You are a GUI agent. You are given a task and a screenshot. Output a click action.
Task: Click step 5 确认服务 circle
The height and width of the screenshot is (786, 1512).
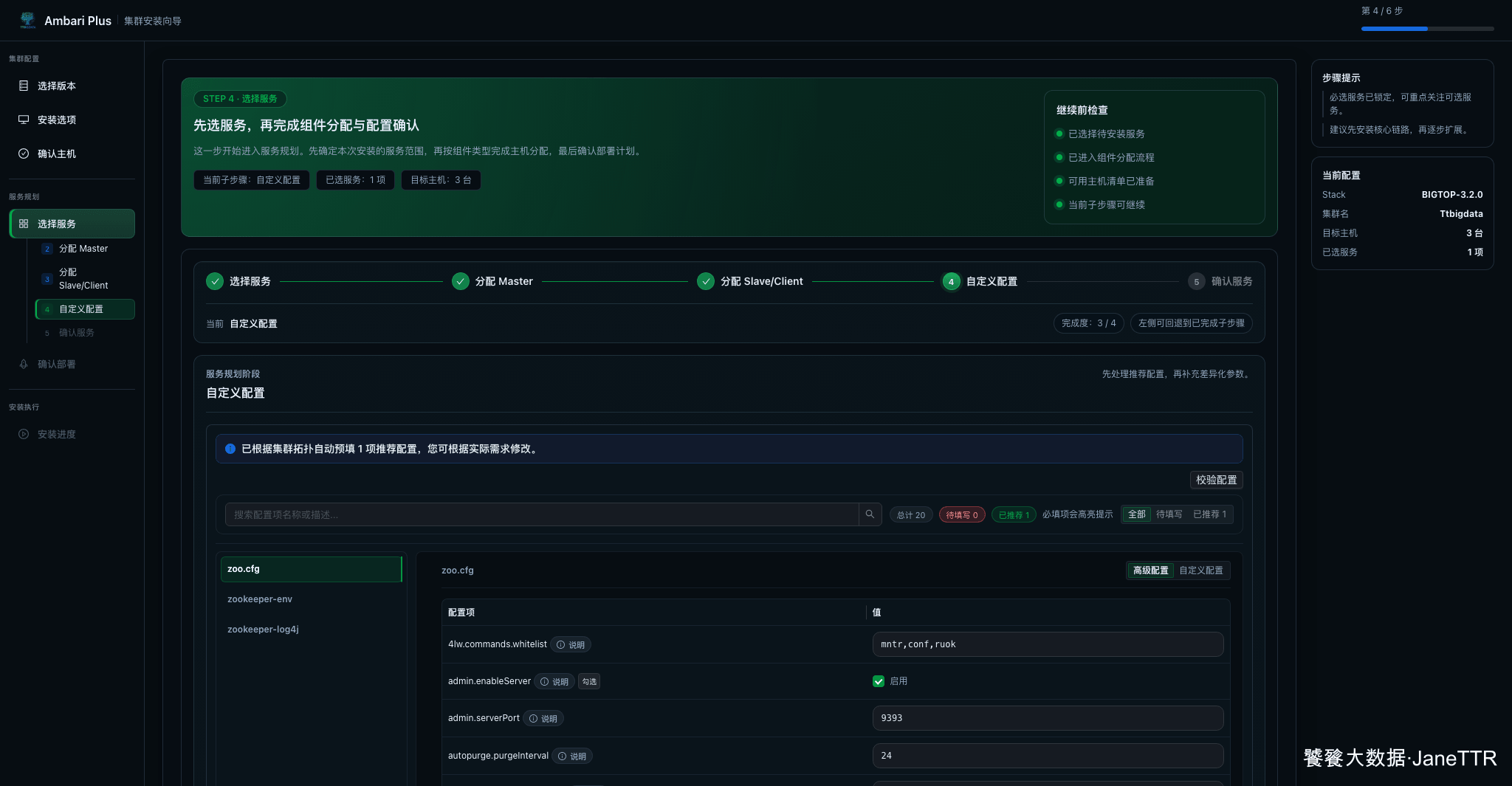click(x=1197, y=281)
